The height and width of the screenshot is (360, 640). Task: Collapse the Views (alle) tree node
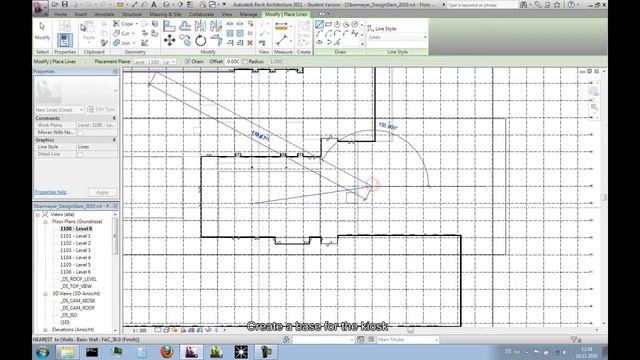click(x=38, y=214)
